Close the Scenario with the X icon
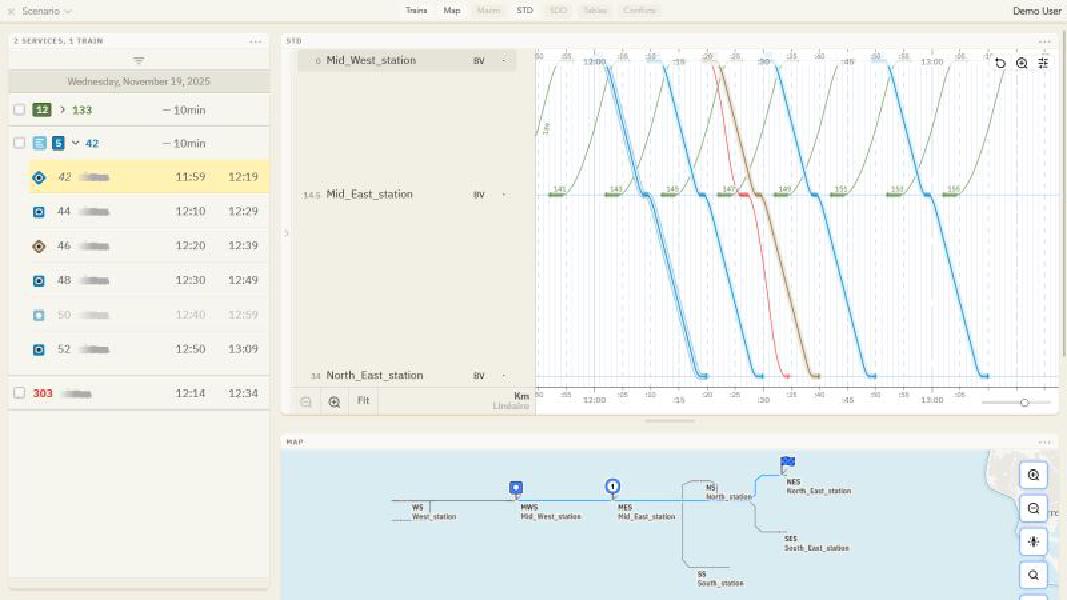This screenshot has height=600, width=1067. coord(11,12)
